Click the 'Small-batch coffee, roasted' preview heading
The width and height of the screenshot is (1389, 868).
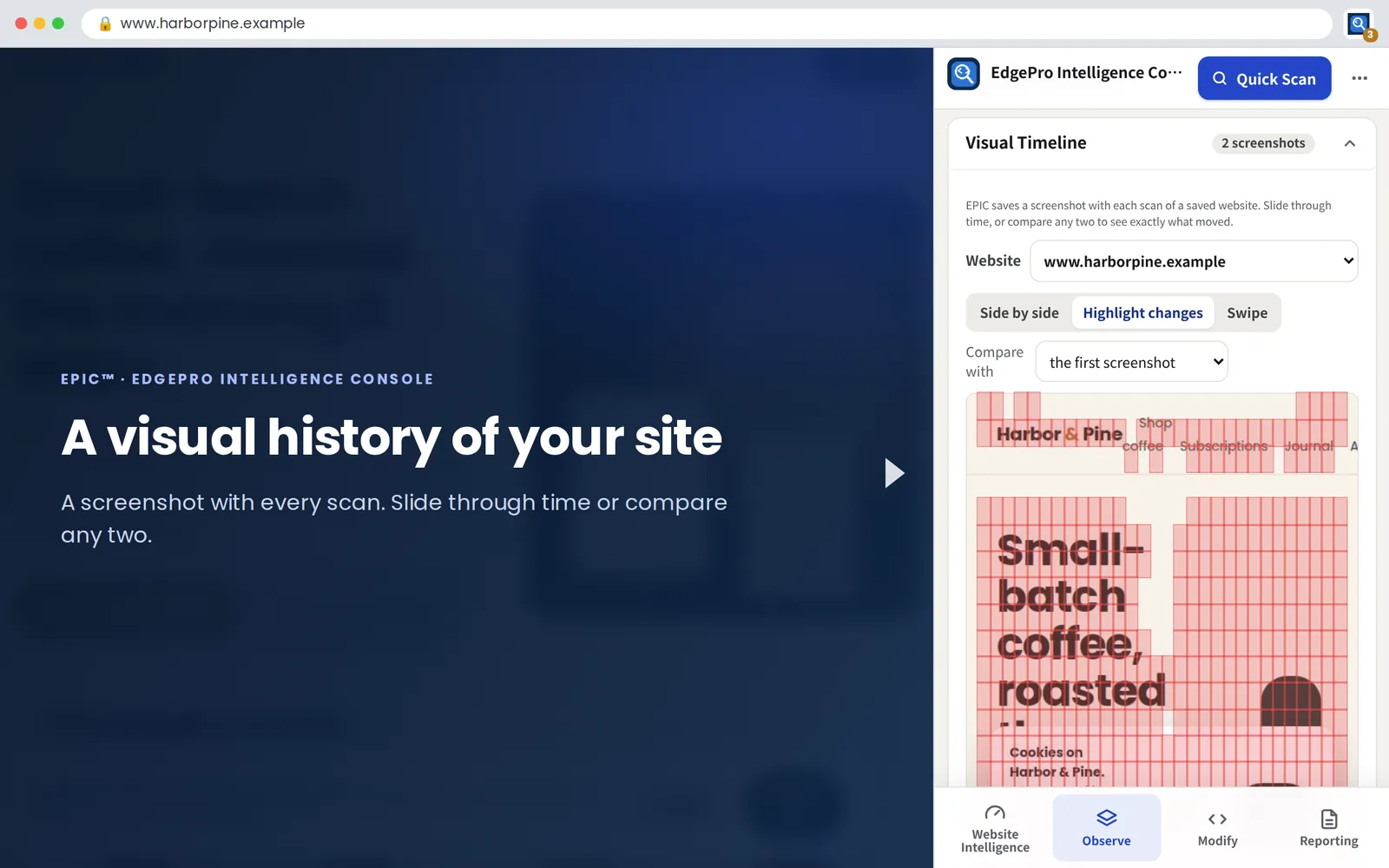click(1081, 621)
